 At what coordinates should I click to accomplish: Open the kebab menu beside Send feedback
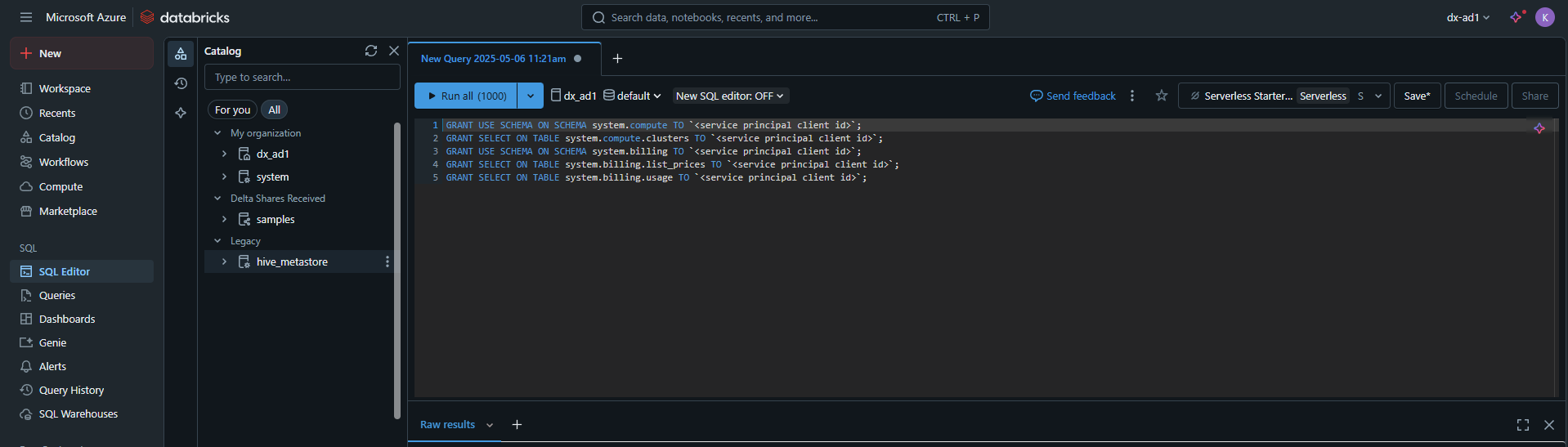pyautogui.click(x=1132, y=96)
